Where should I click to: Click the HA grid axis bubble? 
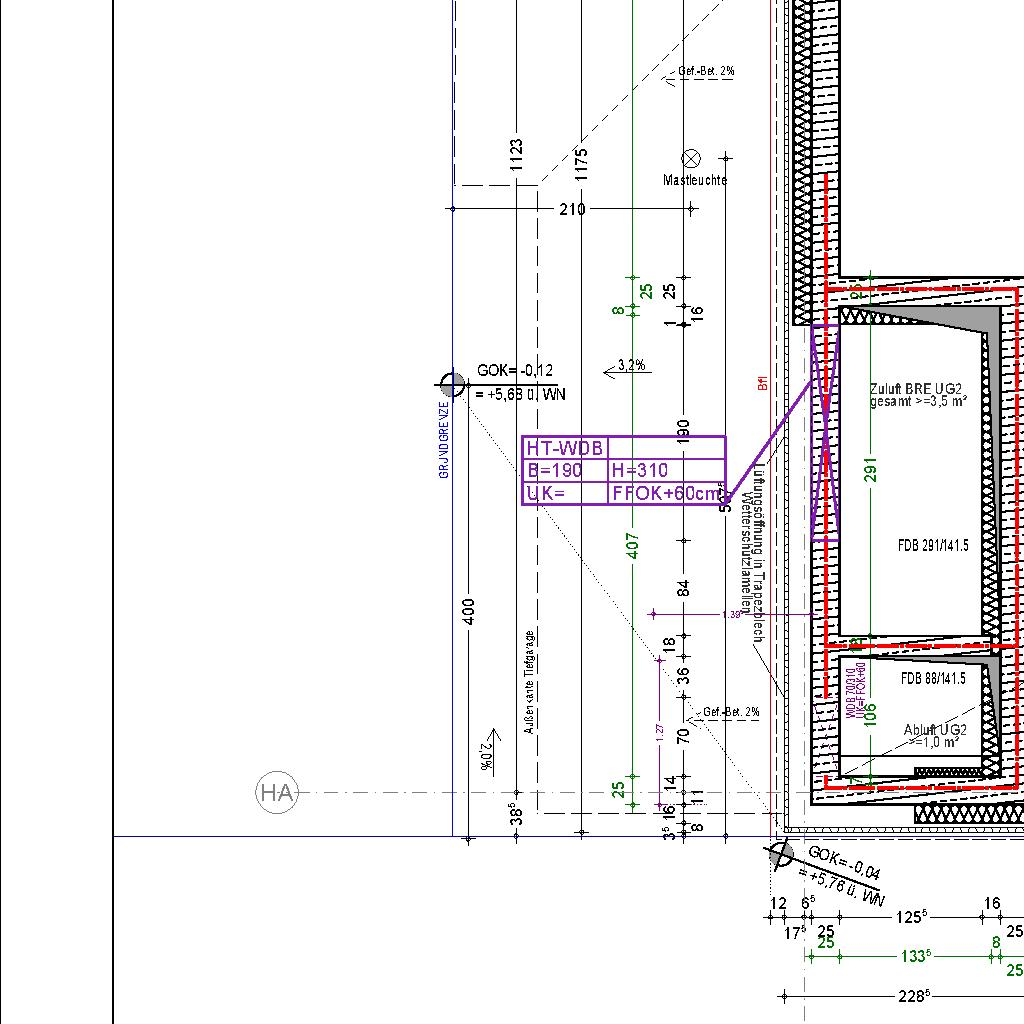(277, 793)
